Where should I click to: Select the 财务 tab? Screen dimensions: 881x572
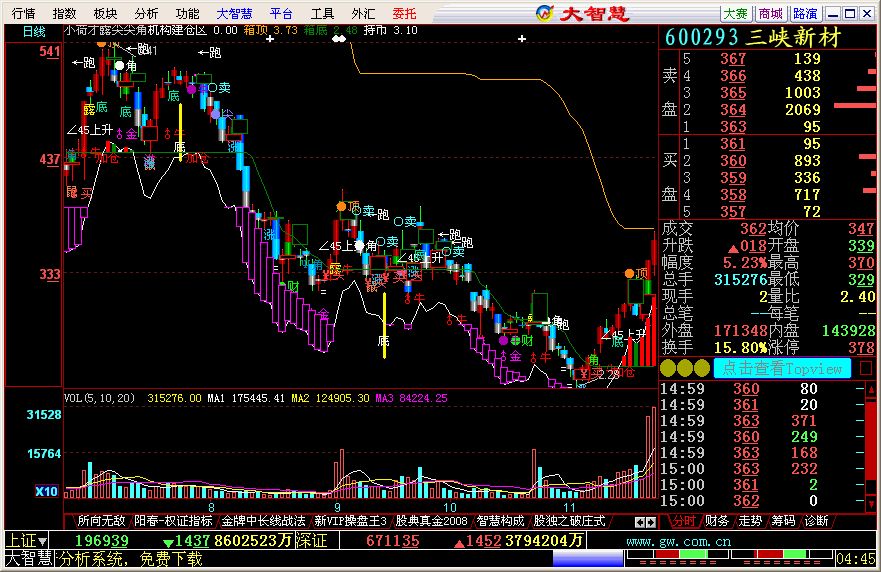pyautogui.click(x=716, y=521)
